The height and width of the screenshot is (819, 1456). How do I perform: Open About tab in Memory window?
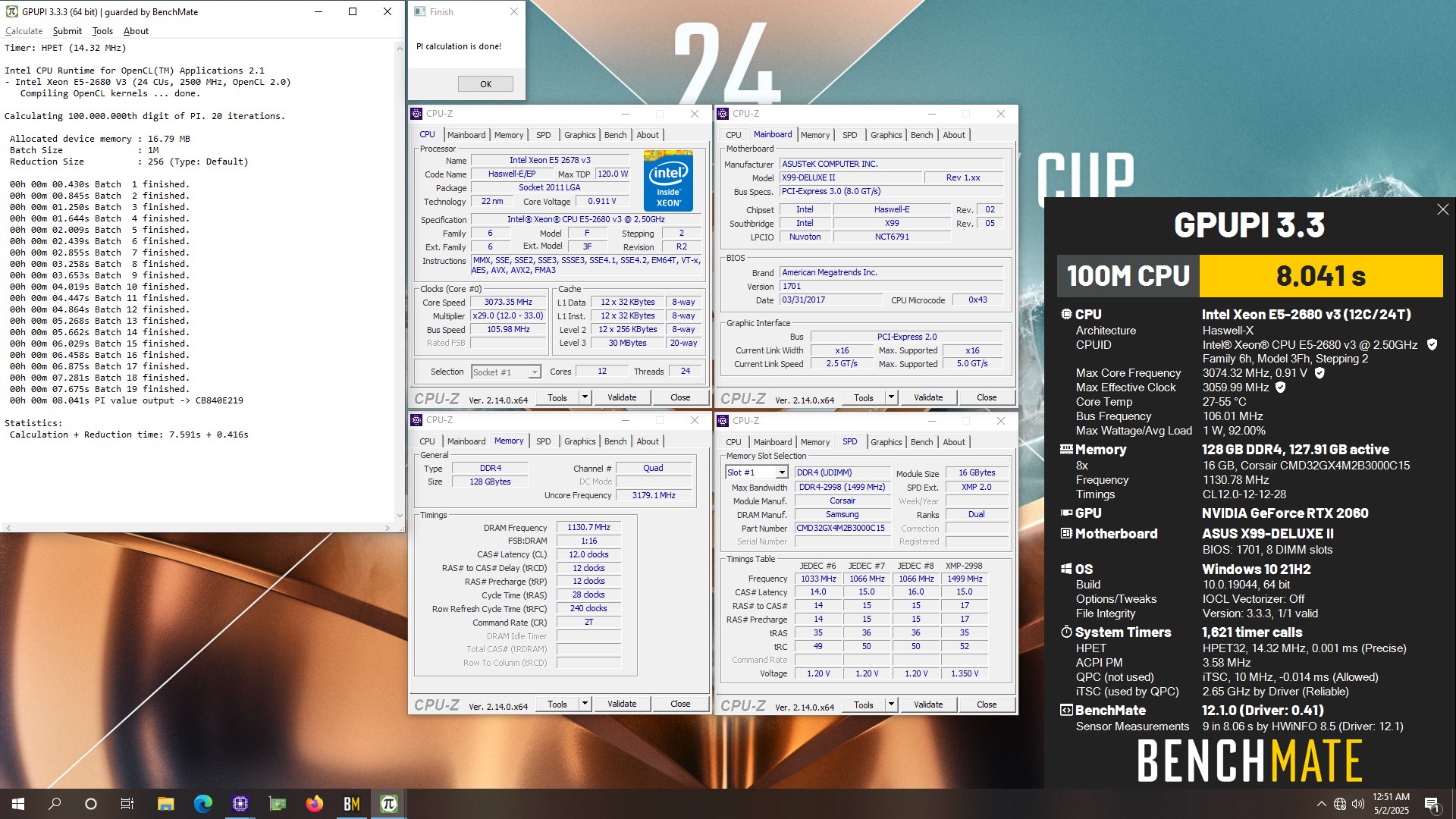[647, 441]
